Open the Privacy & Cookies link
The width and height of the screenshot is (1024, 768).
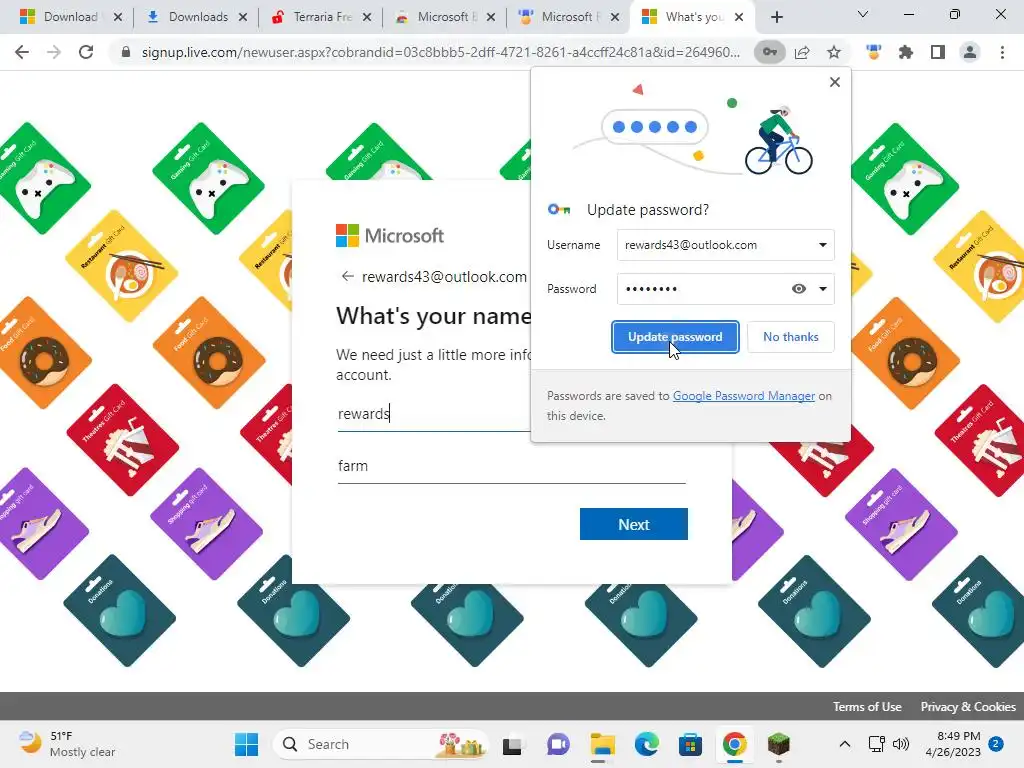click(x=968, y=707)
